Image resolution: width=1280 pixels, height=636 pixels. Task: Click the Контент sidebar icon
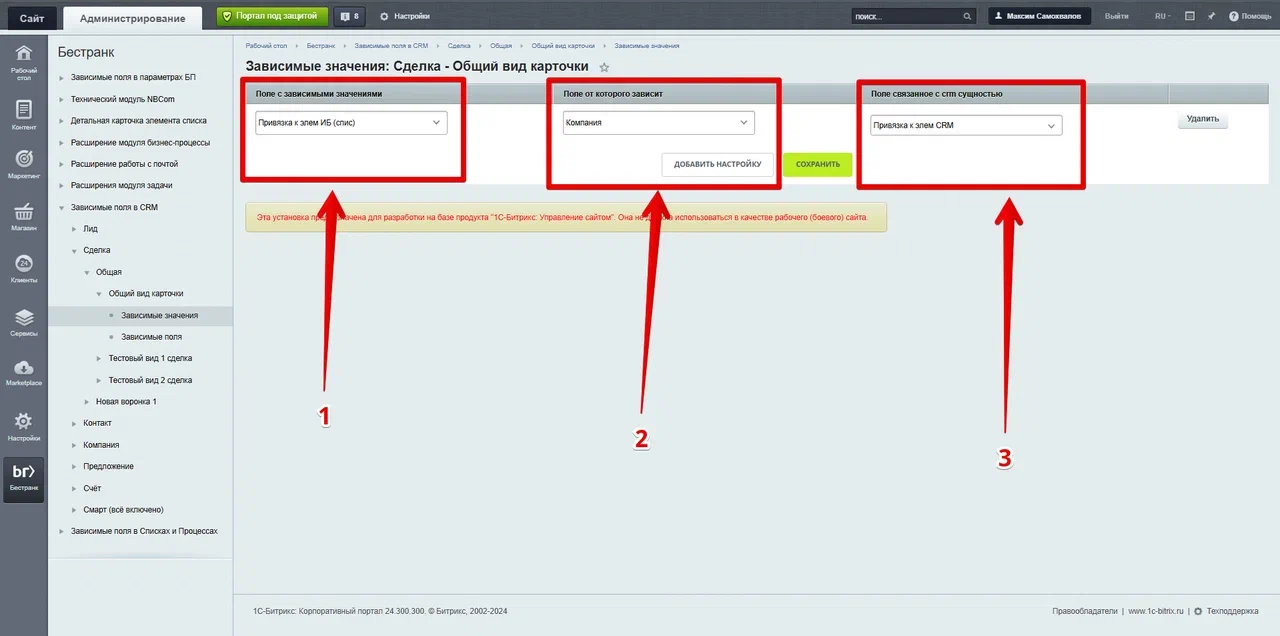tap(24, 110)
